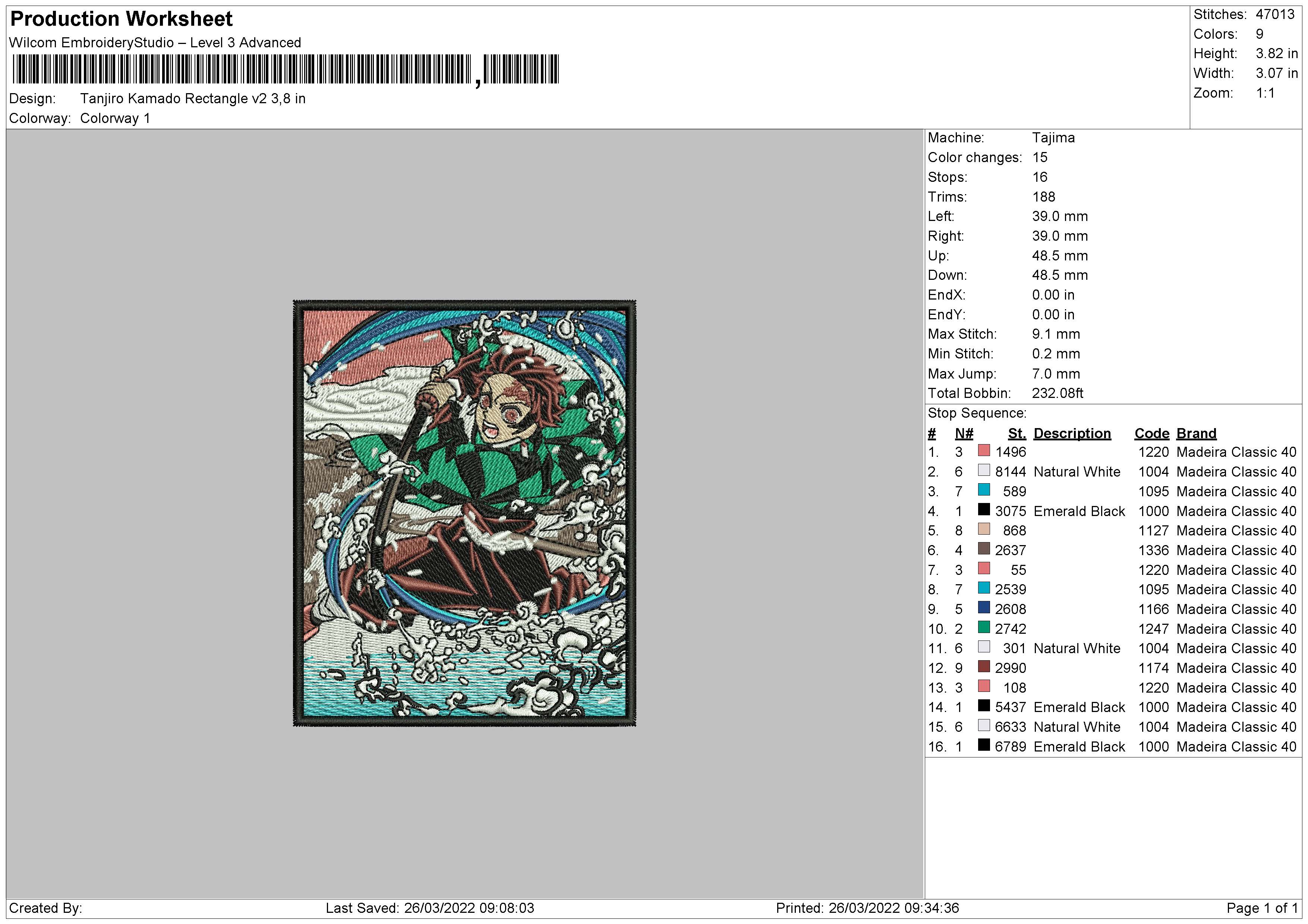Select the cyan swatch for stop 8 (2539 stitches)

(984, 588)
